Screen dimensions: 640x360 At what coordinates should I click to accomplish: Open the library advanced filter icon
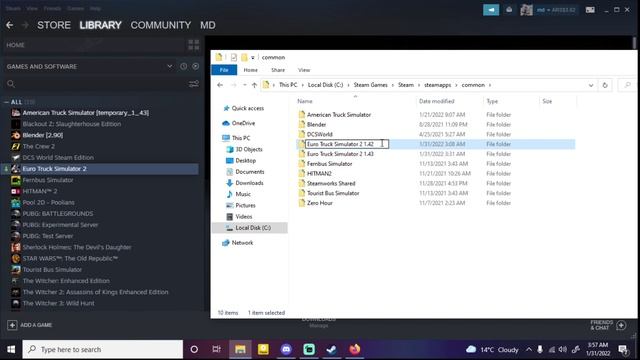click(x=194, y=84)
